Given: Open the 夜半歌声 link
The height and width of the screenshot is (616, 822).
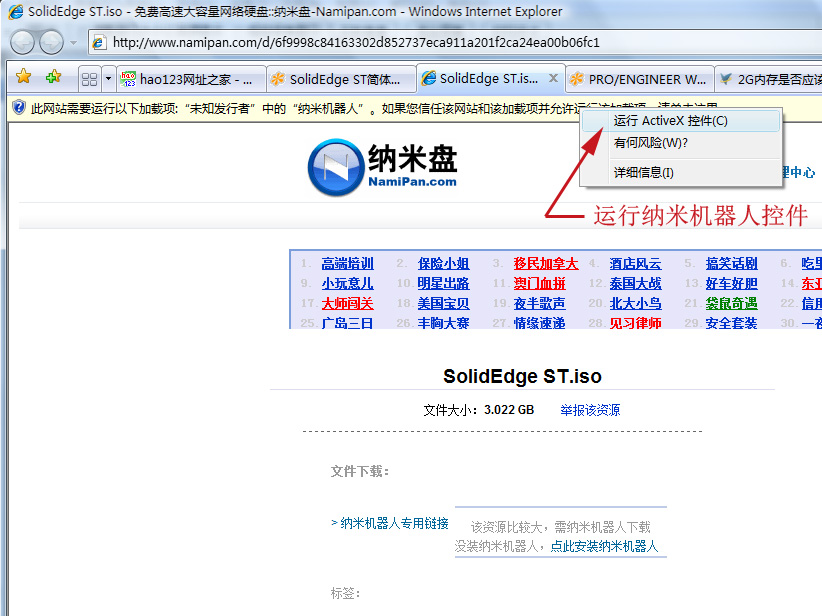Looking at the screenshot, I should coord(539,303).
